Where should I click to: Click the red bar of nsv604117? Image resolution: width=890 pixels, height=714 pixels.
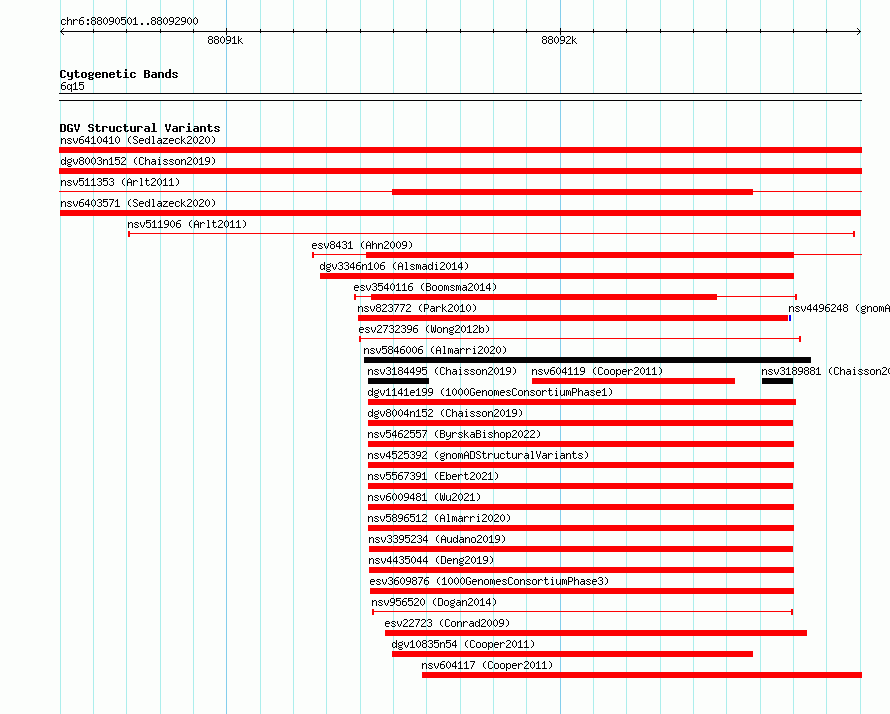pos(642,675)
